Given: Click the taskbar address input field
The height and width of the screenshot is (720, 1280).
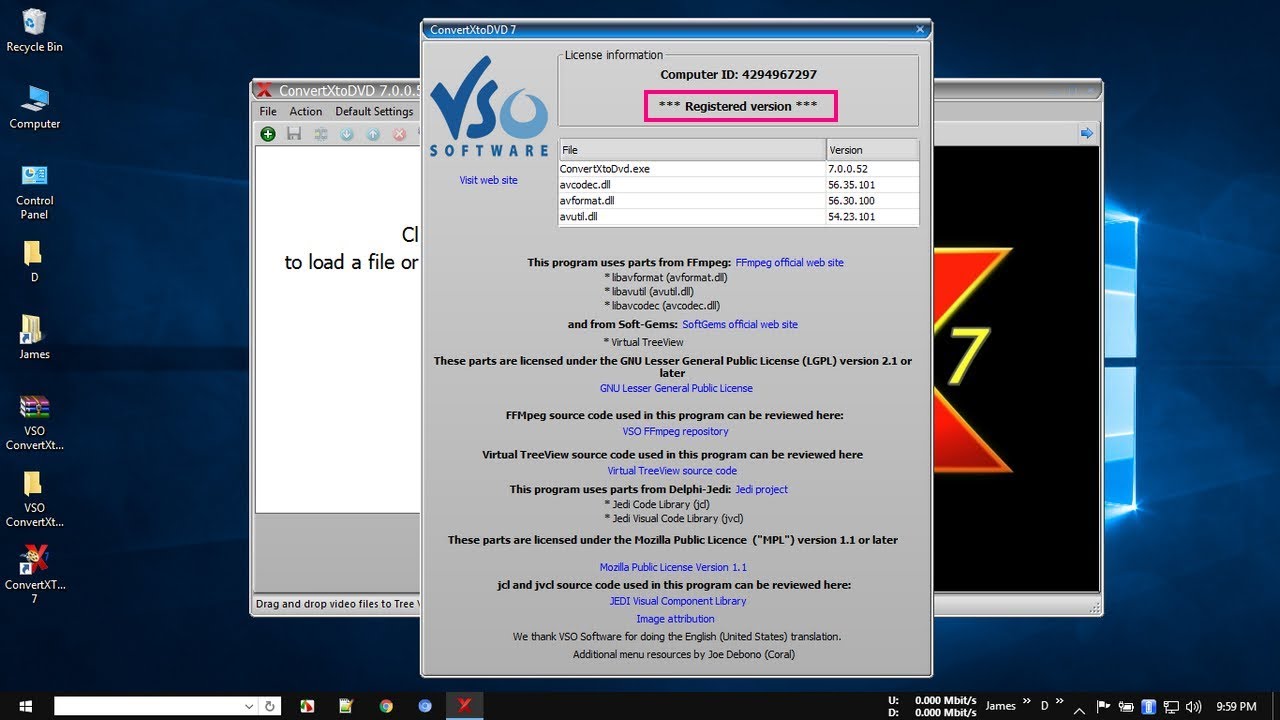Looking at the screenshot, I should click(x=147, y=706).
